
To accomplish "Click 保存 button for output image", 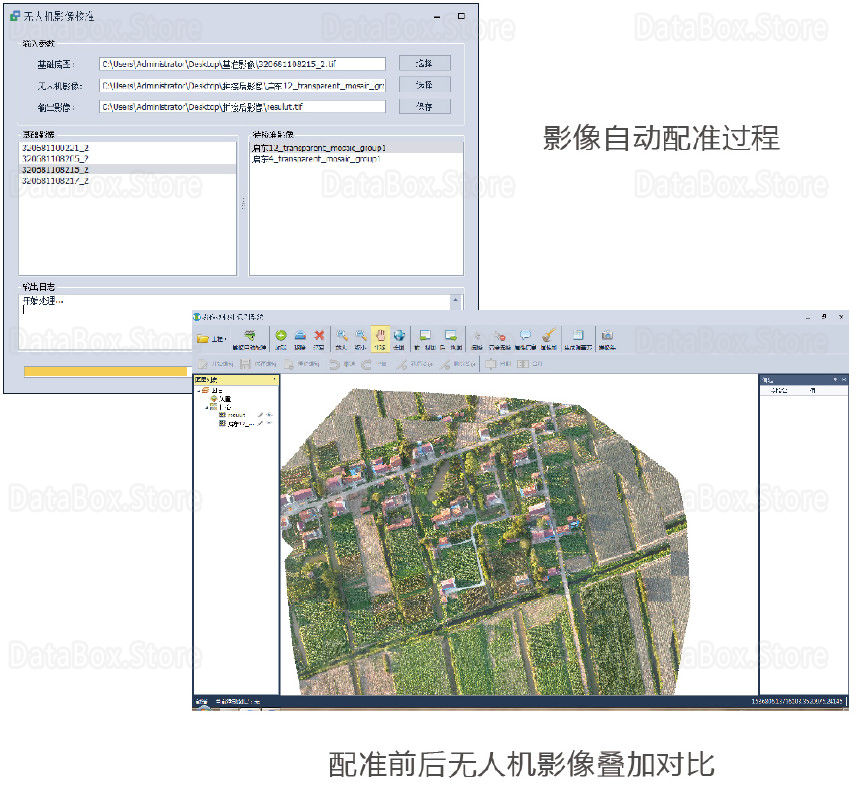I will pyautogui.click(x=425, y=106).
